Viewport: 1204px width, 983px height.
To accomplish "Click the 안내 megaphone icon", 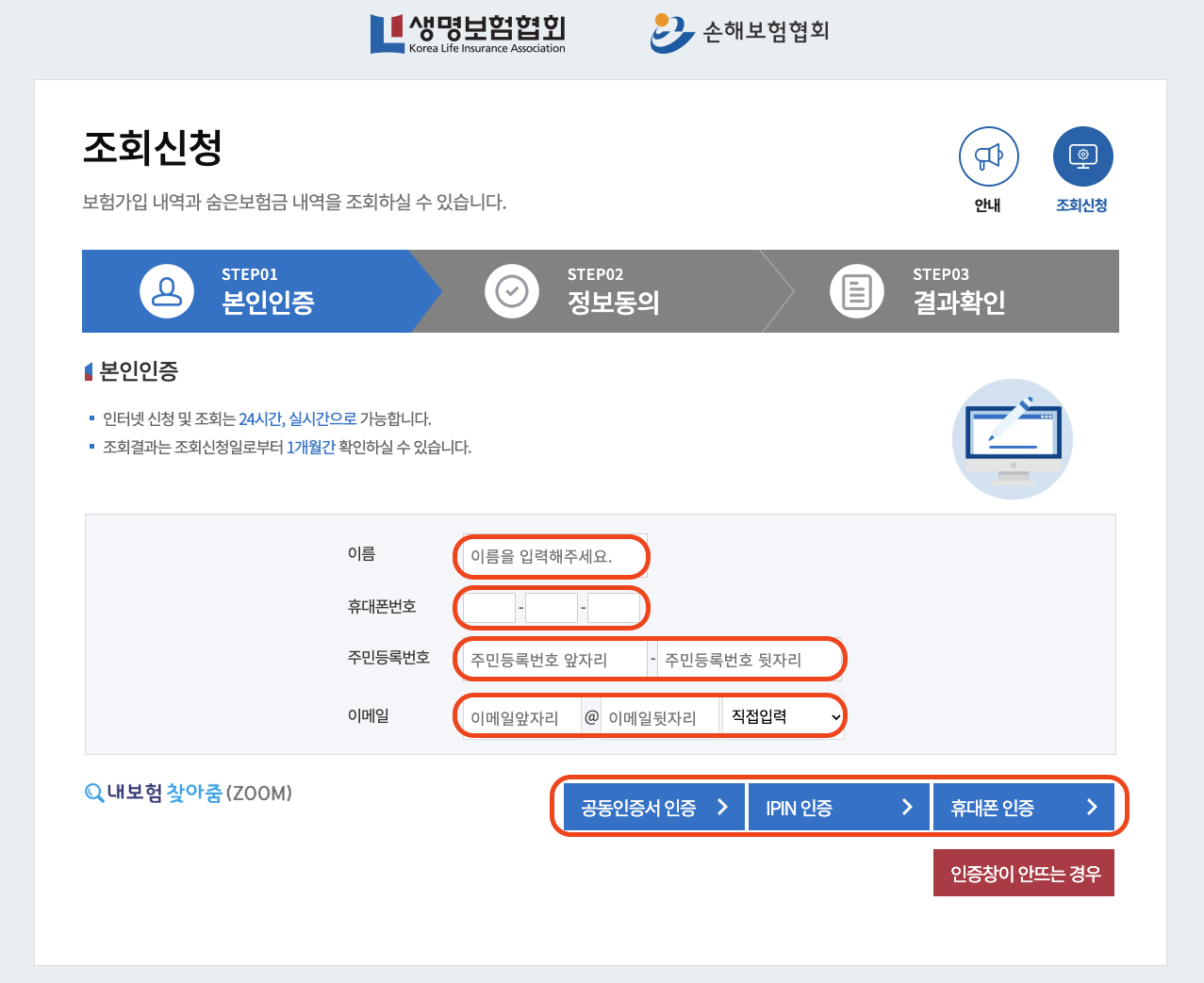I will point(988,156).
